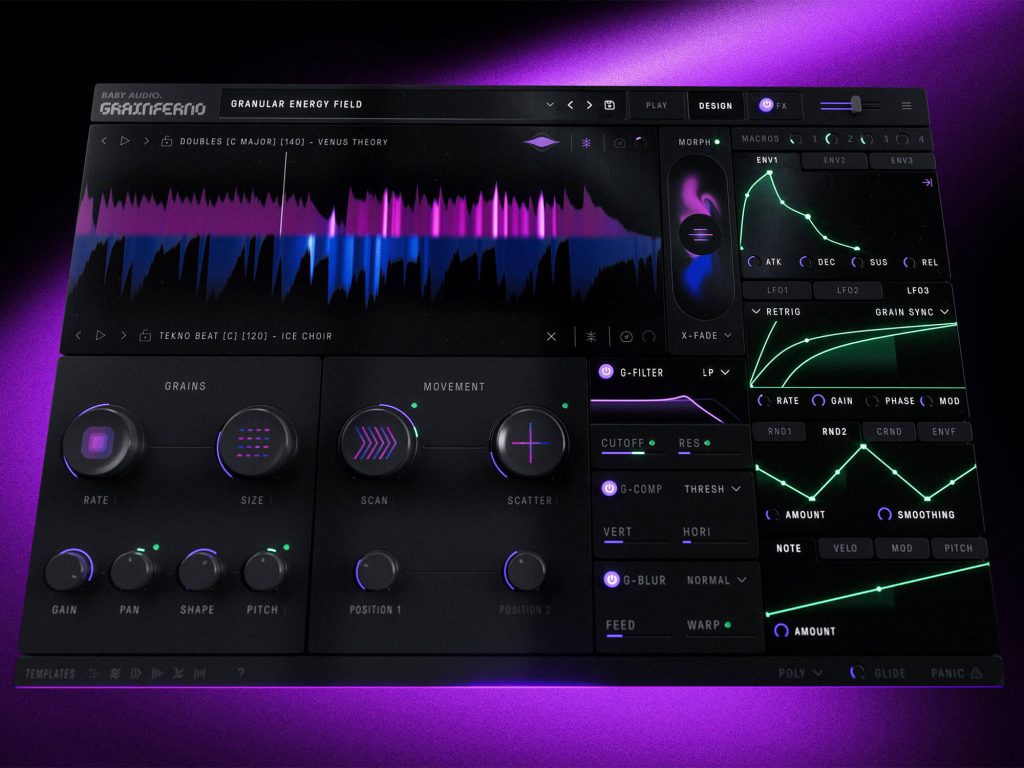Click the Scatter crosshair knob
The width and height of the screenshot is (1024, 768).
tap(530, 443)
